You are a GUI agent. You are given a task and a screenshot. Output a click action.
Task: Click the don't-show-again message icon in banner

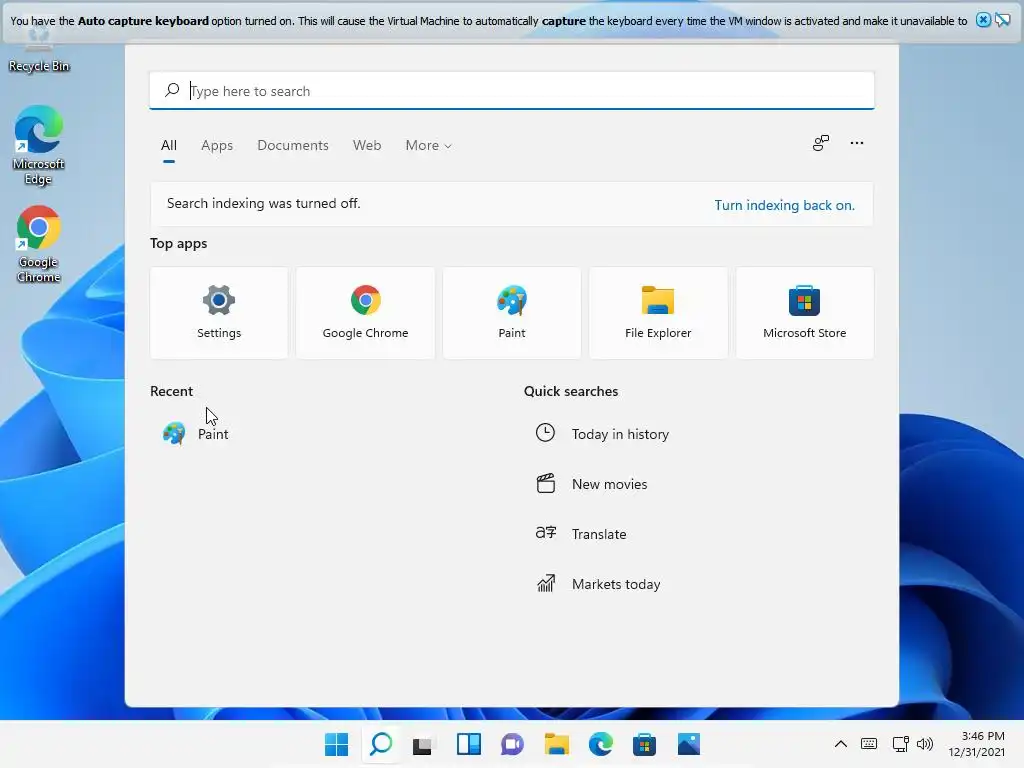(x=1002, y=20)
